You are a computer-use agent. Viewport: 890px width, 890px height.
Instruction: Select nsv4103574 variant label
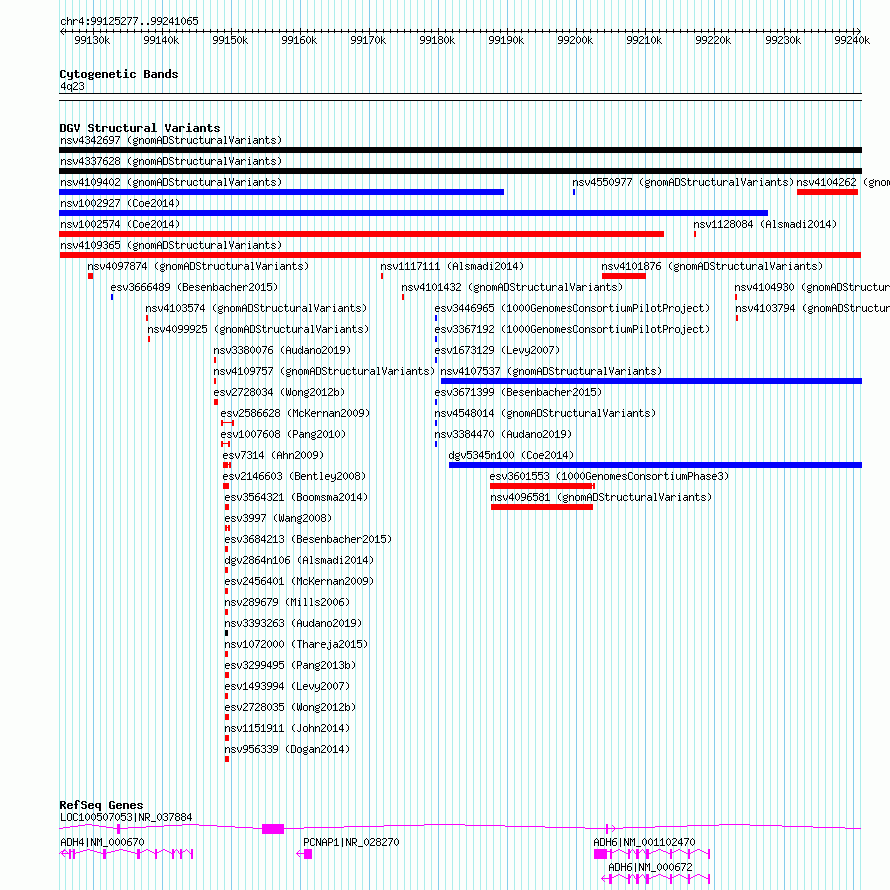coord(256,308)
